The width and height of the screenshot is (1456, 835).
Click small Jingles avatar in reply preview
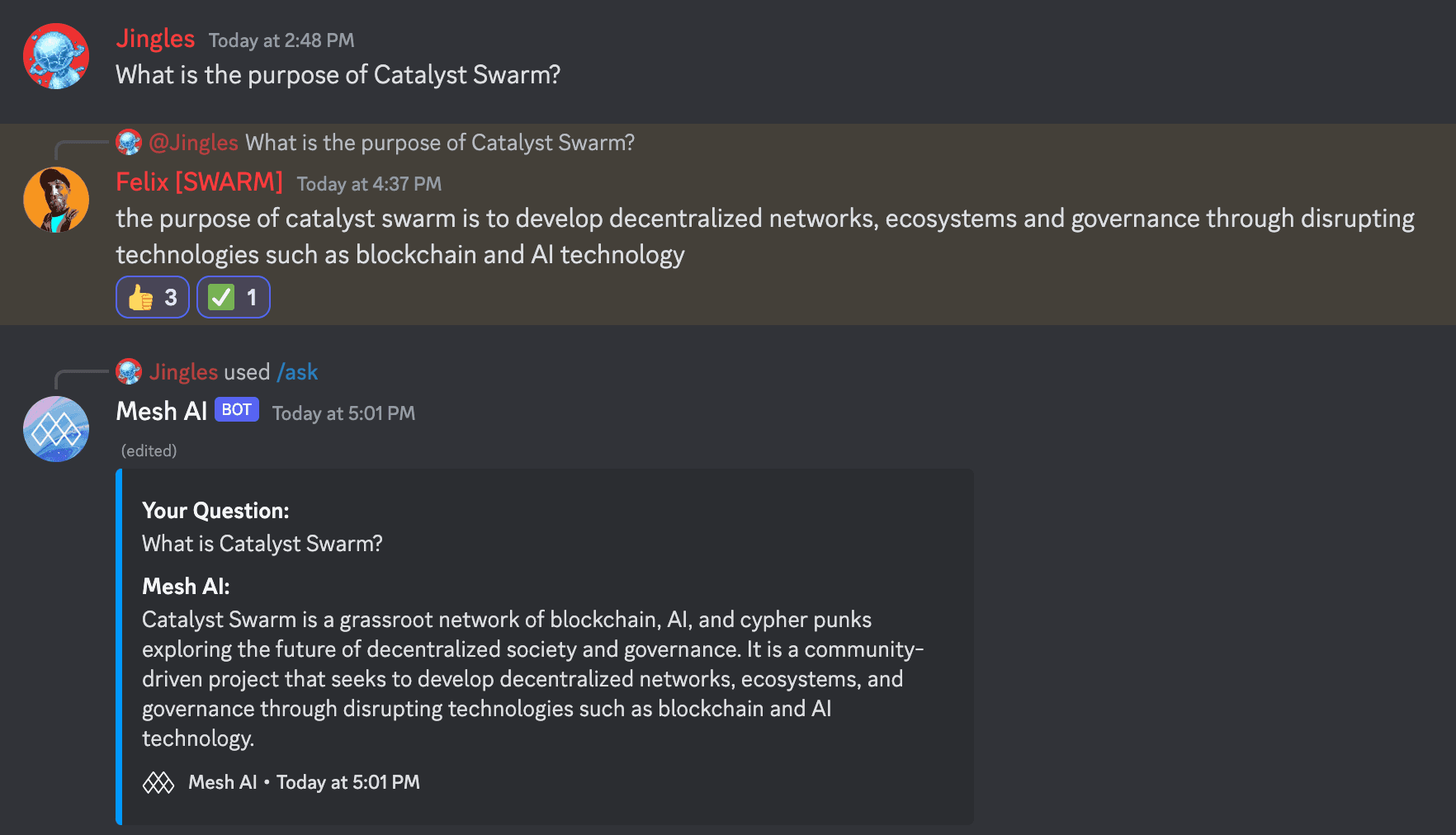click(129, 142)
